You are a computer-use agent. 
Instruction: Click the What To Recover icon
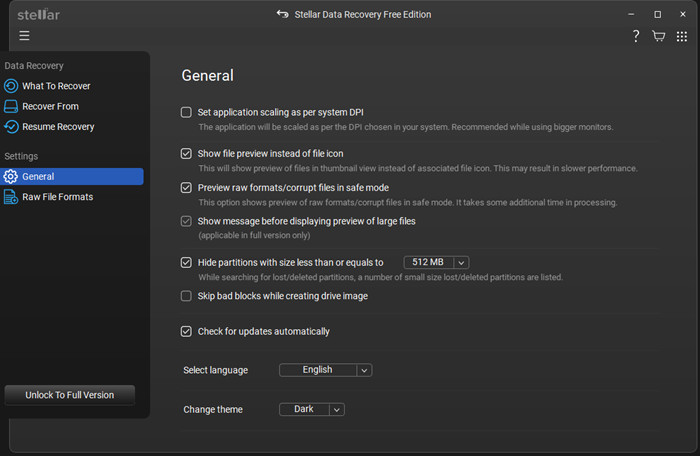coord(11,86)
